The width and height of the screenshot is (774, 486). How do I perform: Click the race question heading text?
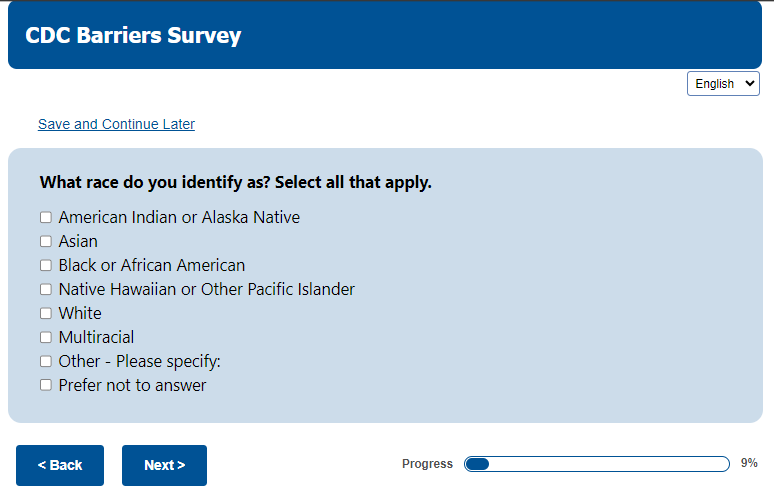point(235,183)
